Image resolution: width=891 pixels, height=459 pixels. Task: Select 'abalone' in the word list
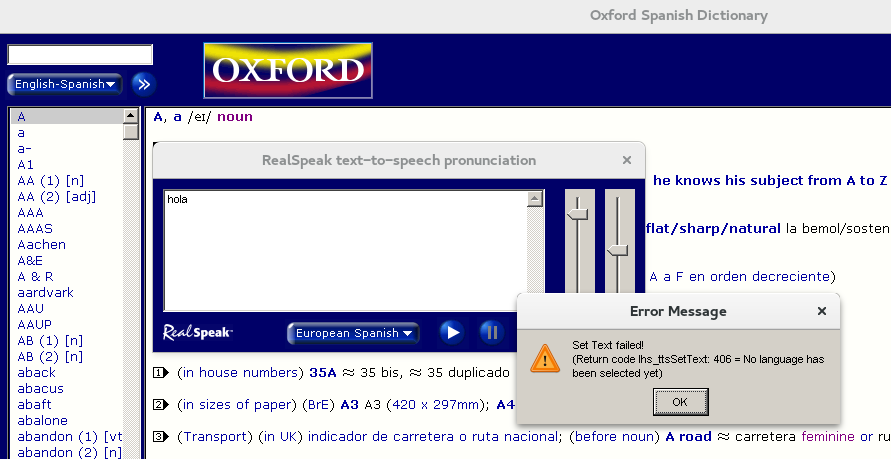click(x=43, y=420)
